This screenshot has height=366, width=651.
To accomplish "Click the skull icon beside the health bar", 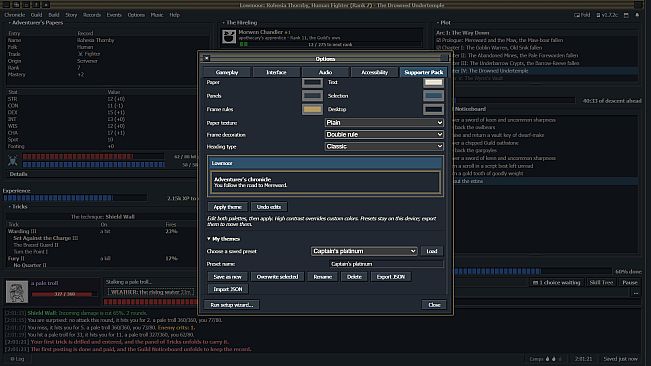I will [x=12, y=160].
